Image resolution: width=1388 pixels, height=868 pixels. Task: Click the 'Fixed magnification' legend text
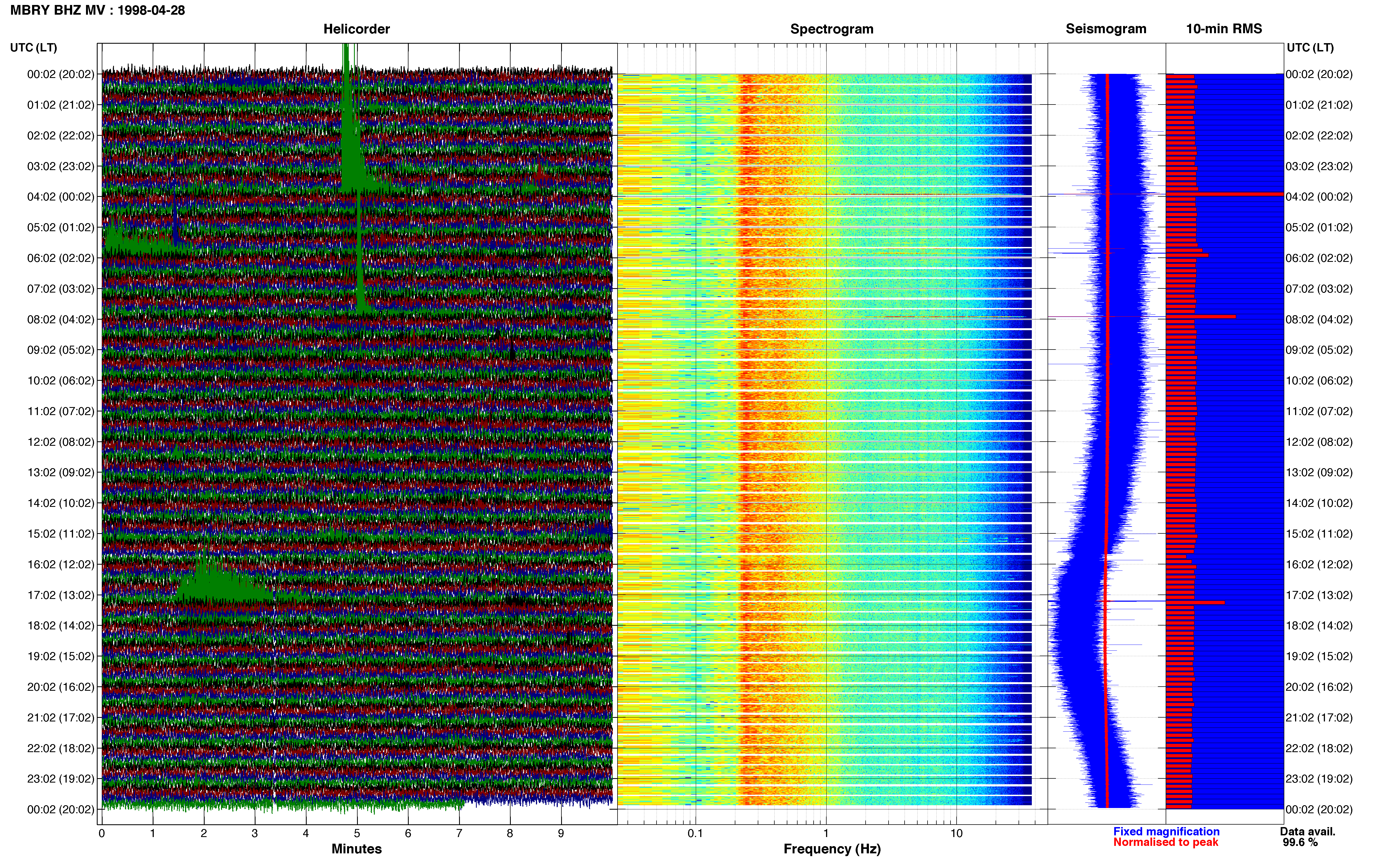(x=1166, y=831)
